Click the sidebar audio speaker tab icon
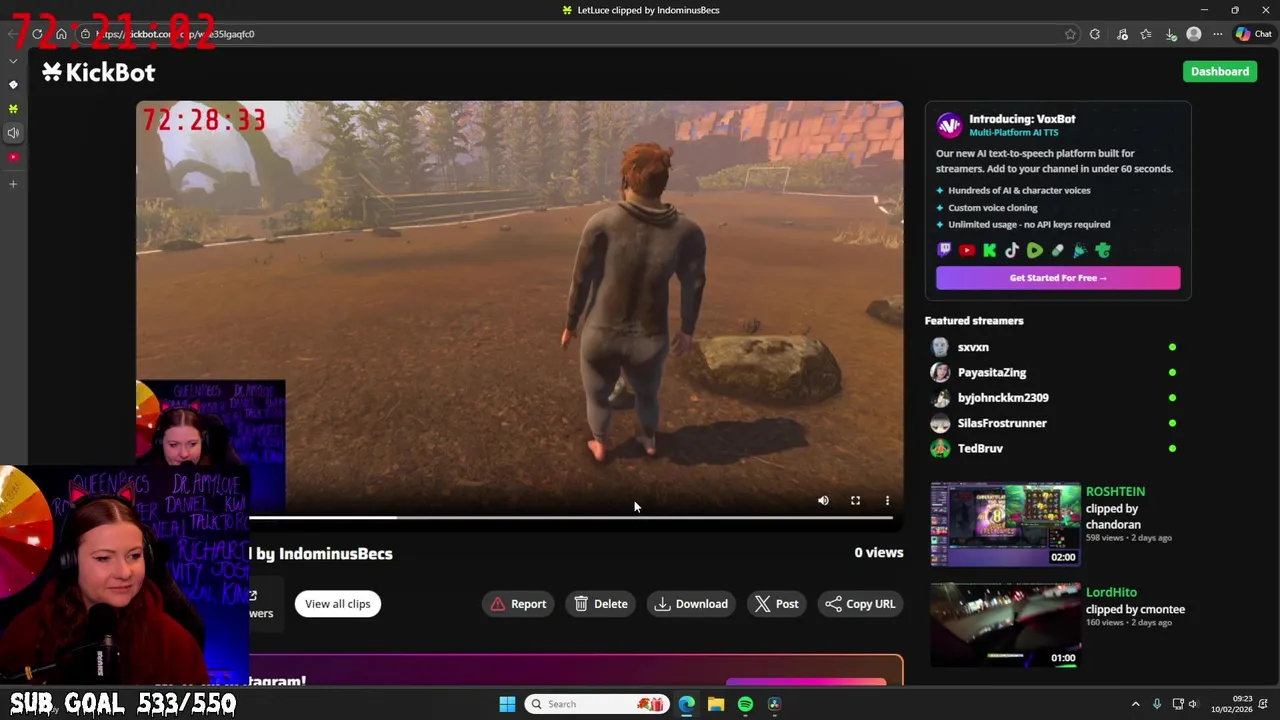This screenshot has height=720, width=1280. [13, 133]
